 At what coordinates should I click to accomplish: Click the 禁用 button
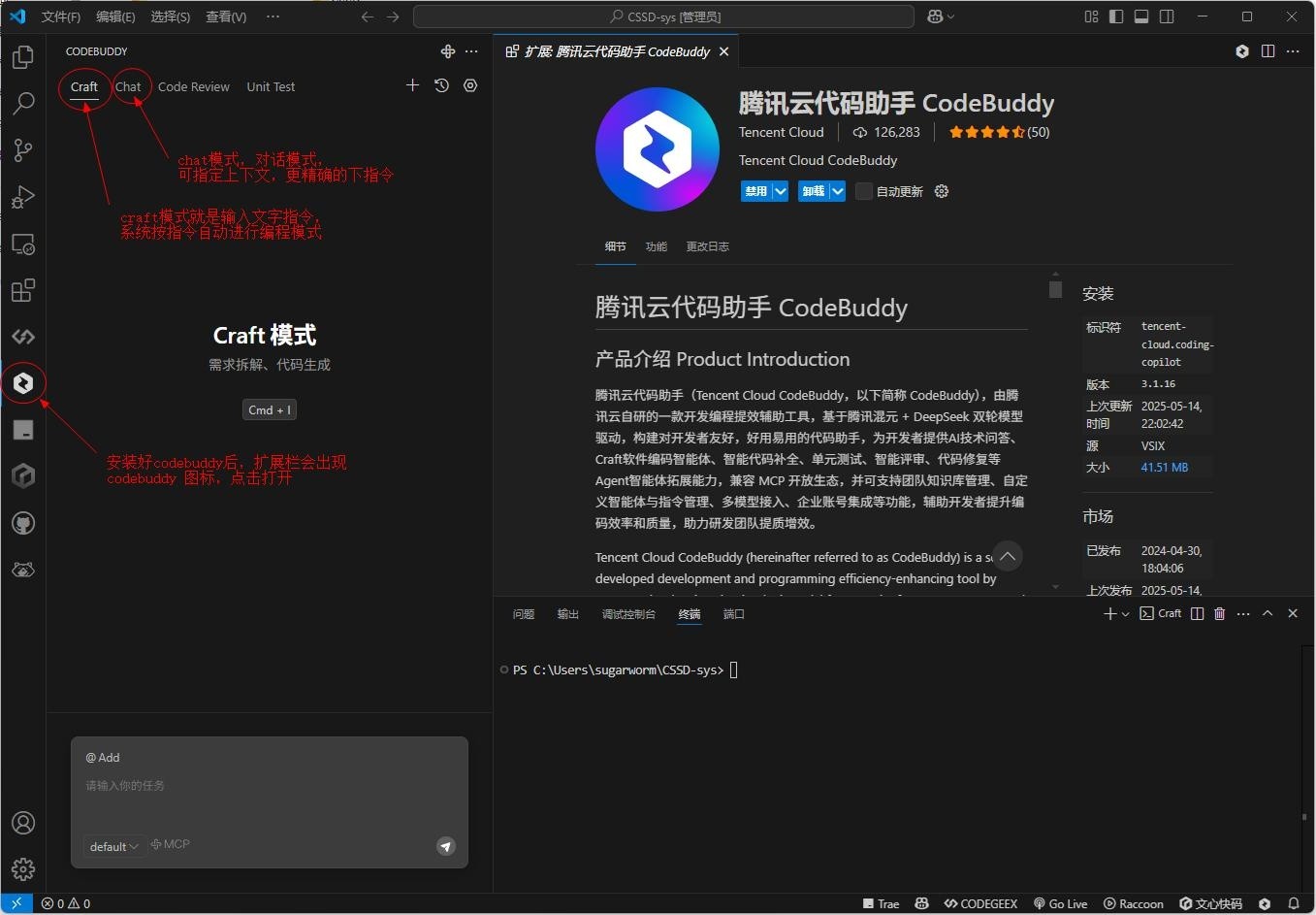tap(756, 191)
